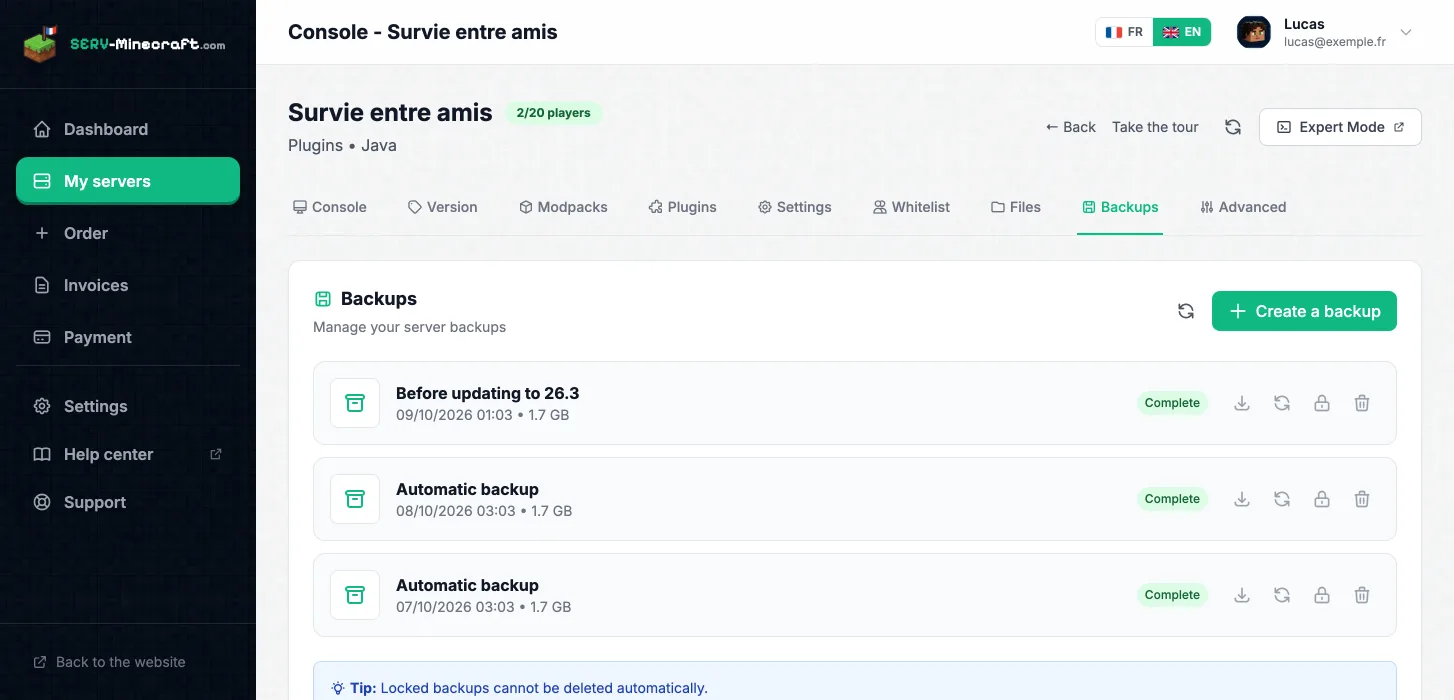The width and height of the screenshot is (1454, 700).
Task: Lock the "Before updating to 26.3" backup
Action: click(1322, 403)
